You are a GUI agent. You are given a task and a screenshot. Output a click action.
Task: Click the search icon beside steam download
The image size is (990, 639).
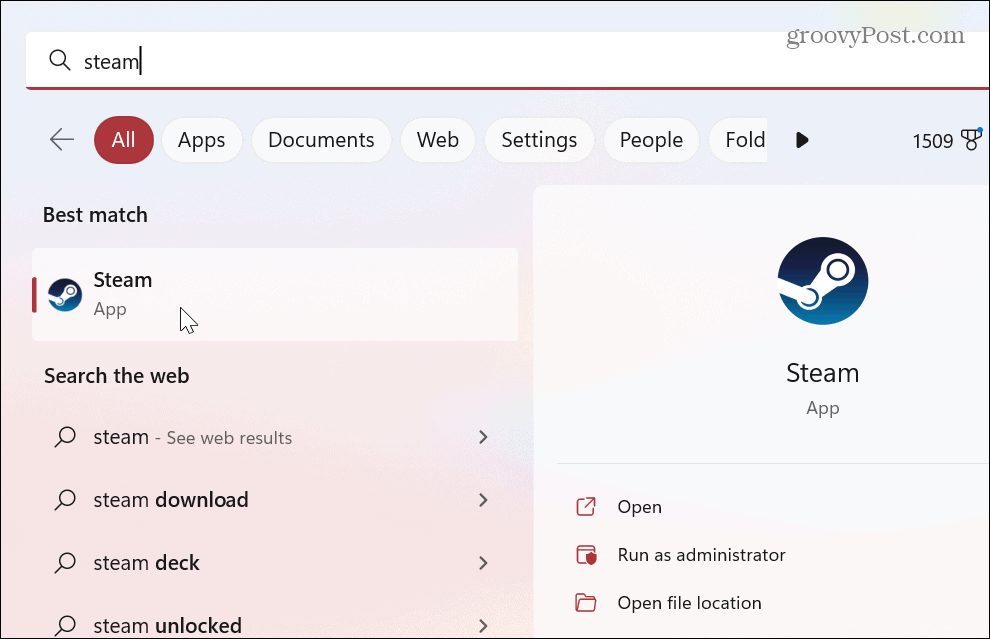(64, 500)
